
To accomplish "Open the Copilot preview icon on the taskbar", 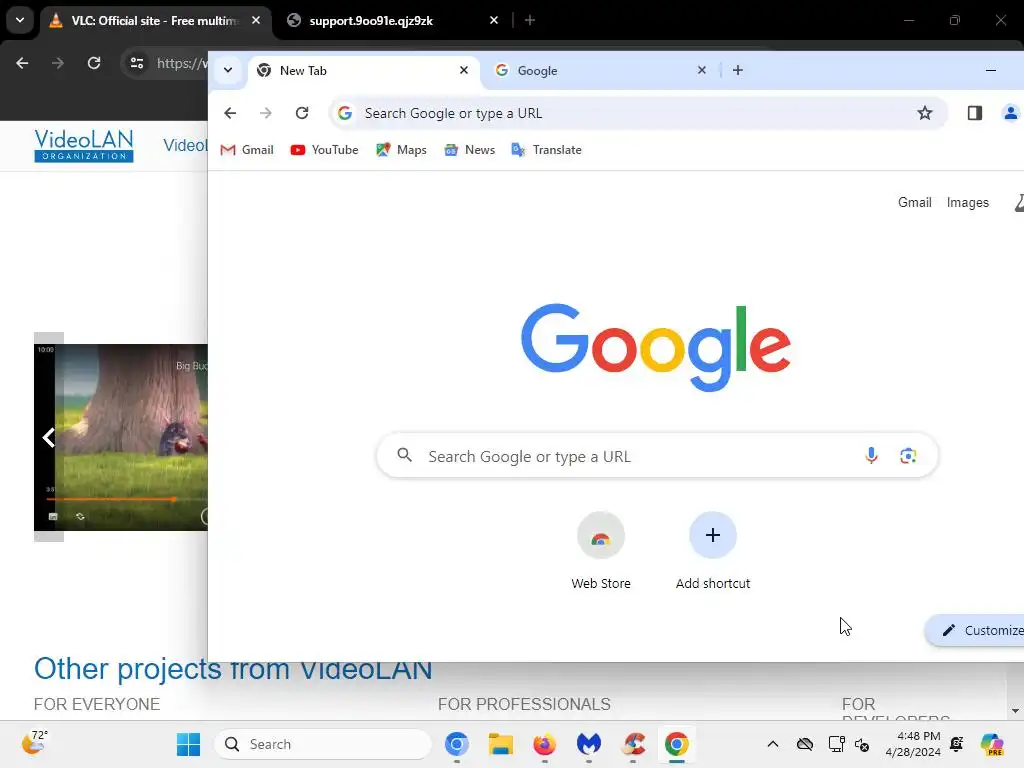I will (992, 744).
